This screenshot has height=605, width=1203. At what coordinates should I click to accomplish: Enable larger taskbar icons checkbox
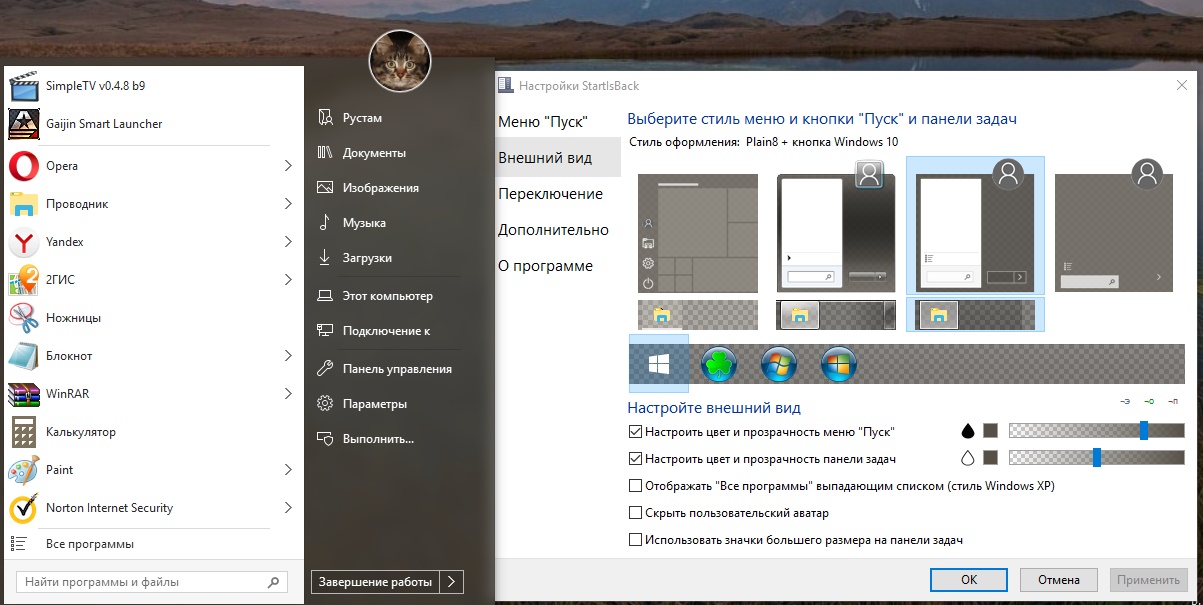coord(635,540)
